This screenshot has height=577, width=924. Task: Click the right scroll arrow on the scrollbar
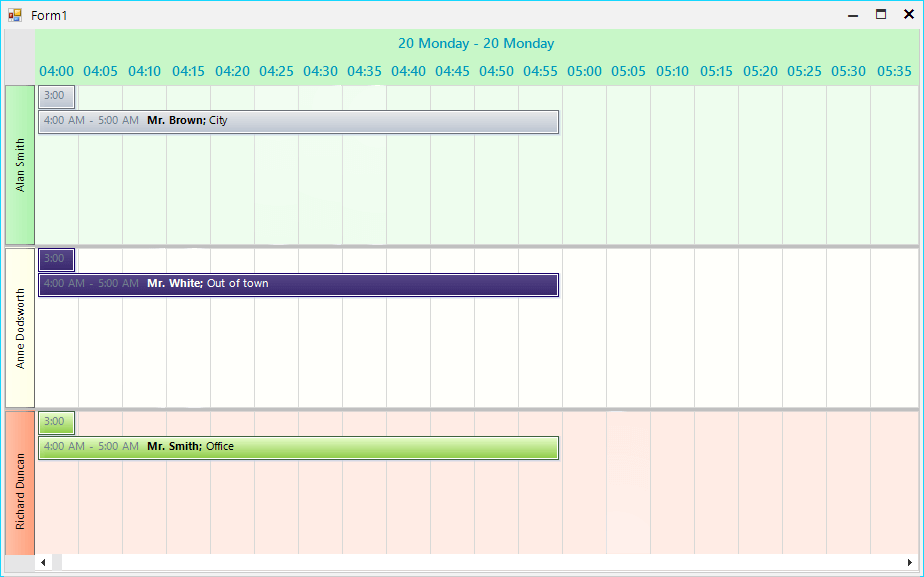(909, 562)
